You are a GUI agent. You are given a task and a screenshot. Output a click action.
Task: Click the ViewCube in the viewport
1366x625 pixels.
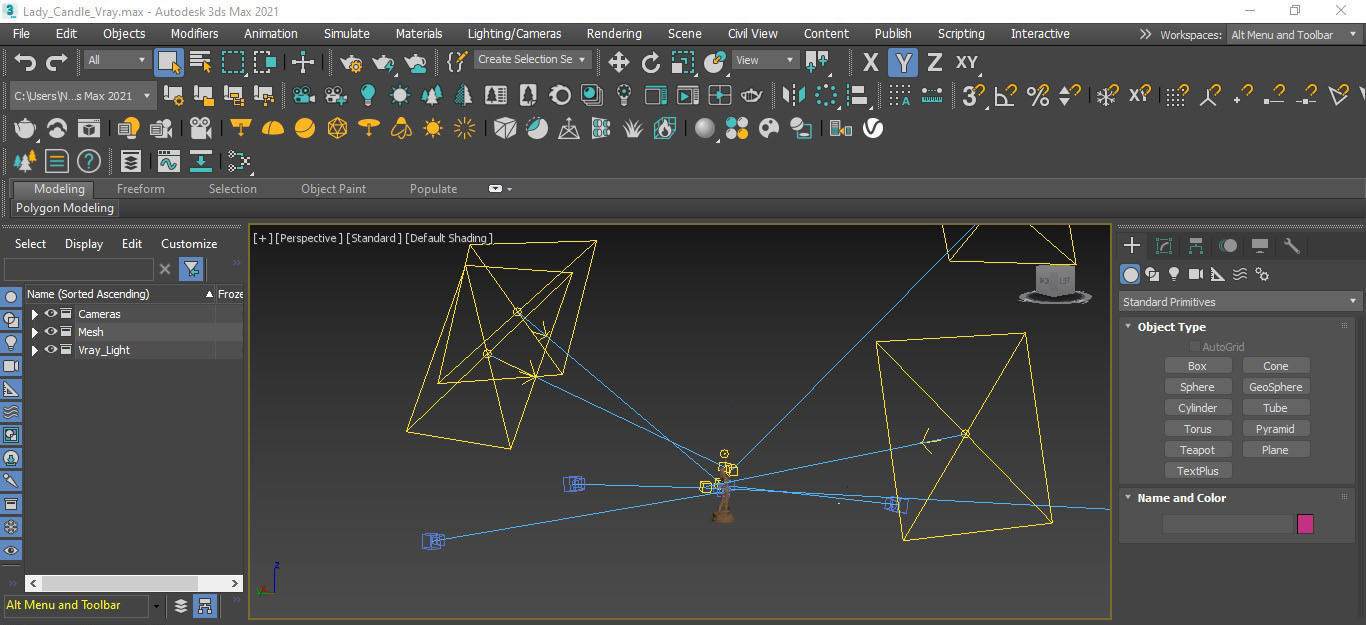[1055, 284]
